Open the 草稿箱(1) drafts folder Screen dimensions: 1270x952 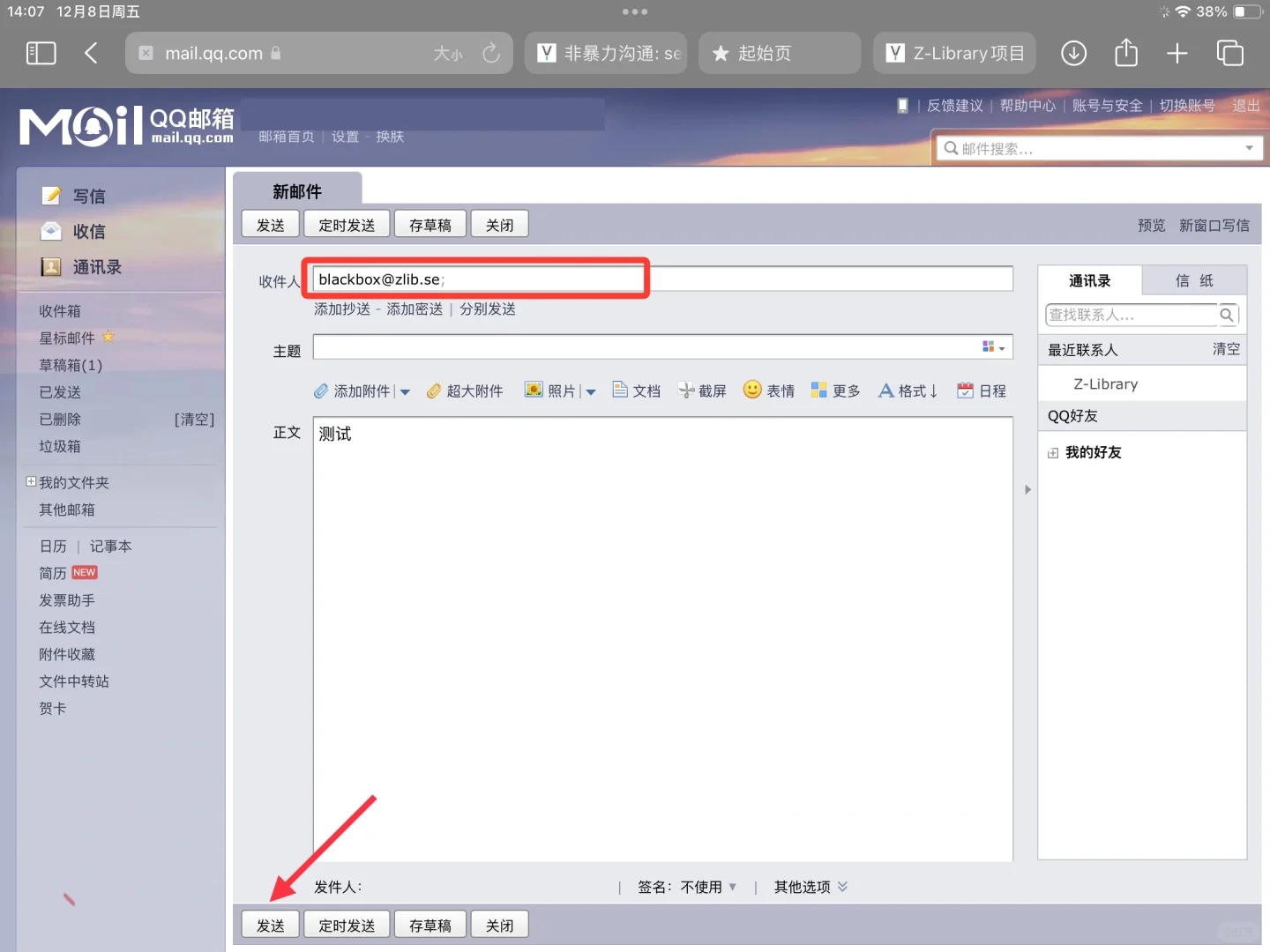click(71, 365)
